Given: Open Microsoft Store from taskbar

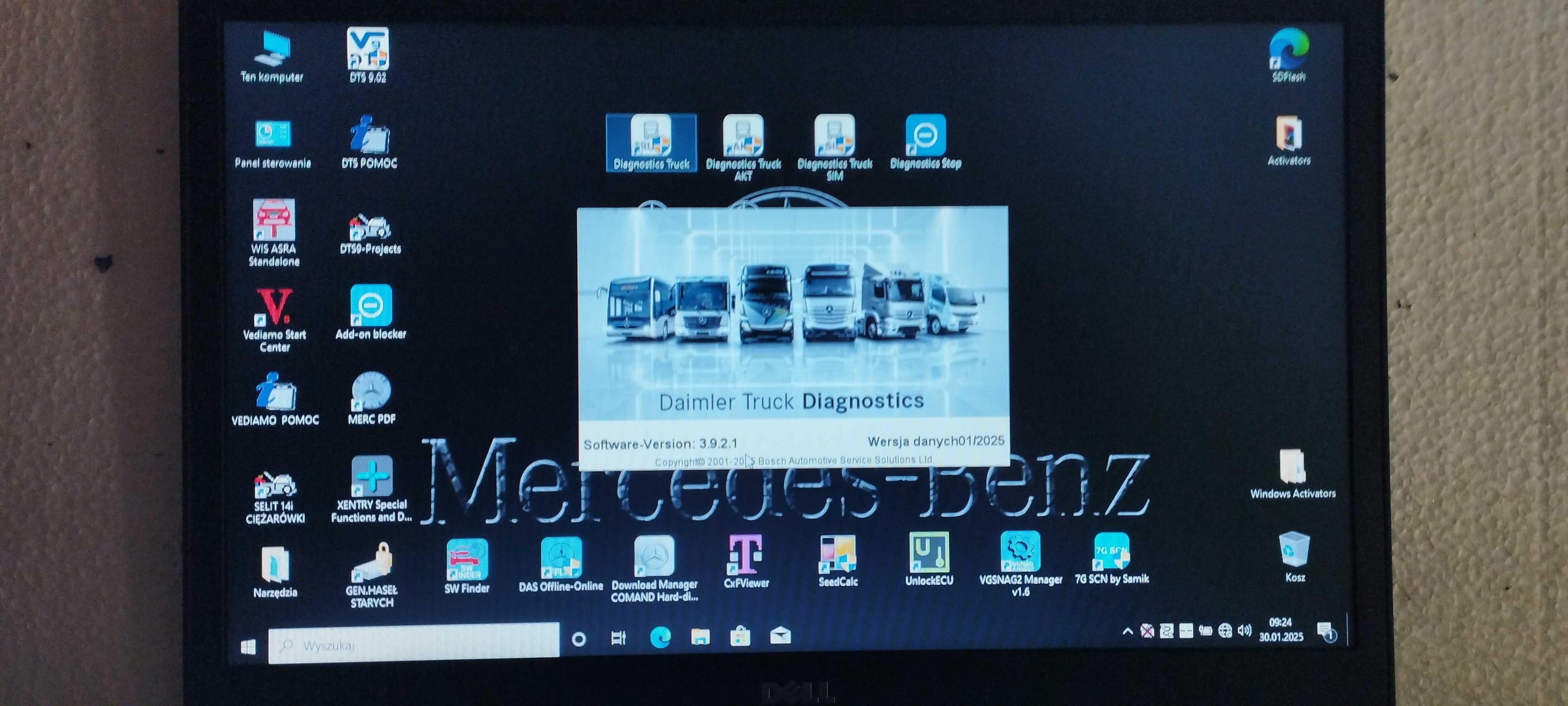Looking at the screenshot, I should [739, 636].
